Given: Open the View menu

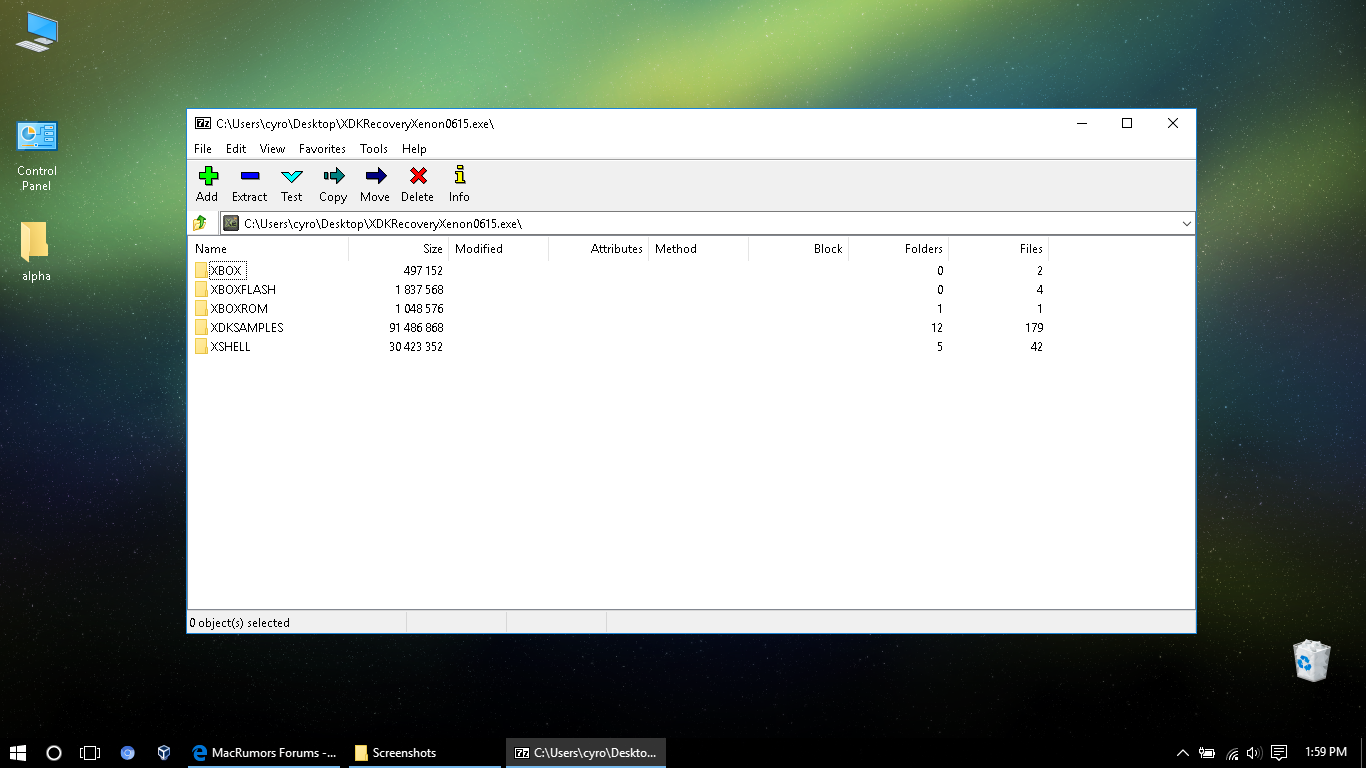Looking at the screenshot, I should coord(272,148).
